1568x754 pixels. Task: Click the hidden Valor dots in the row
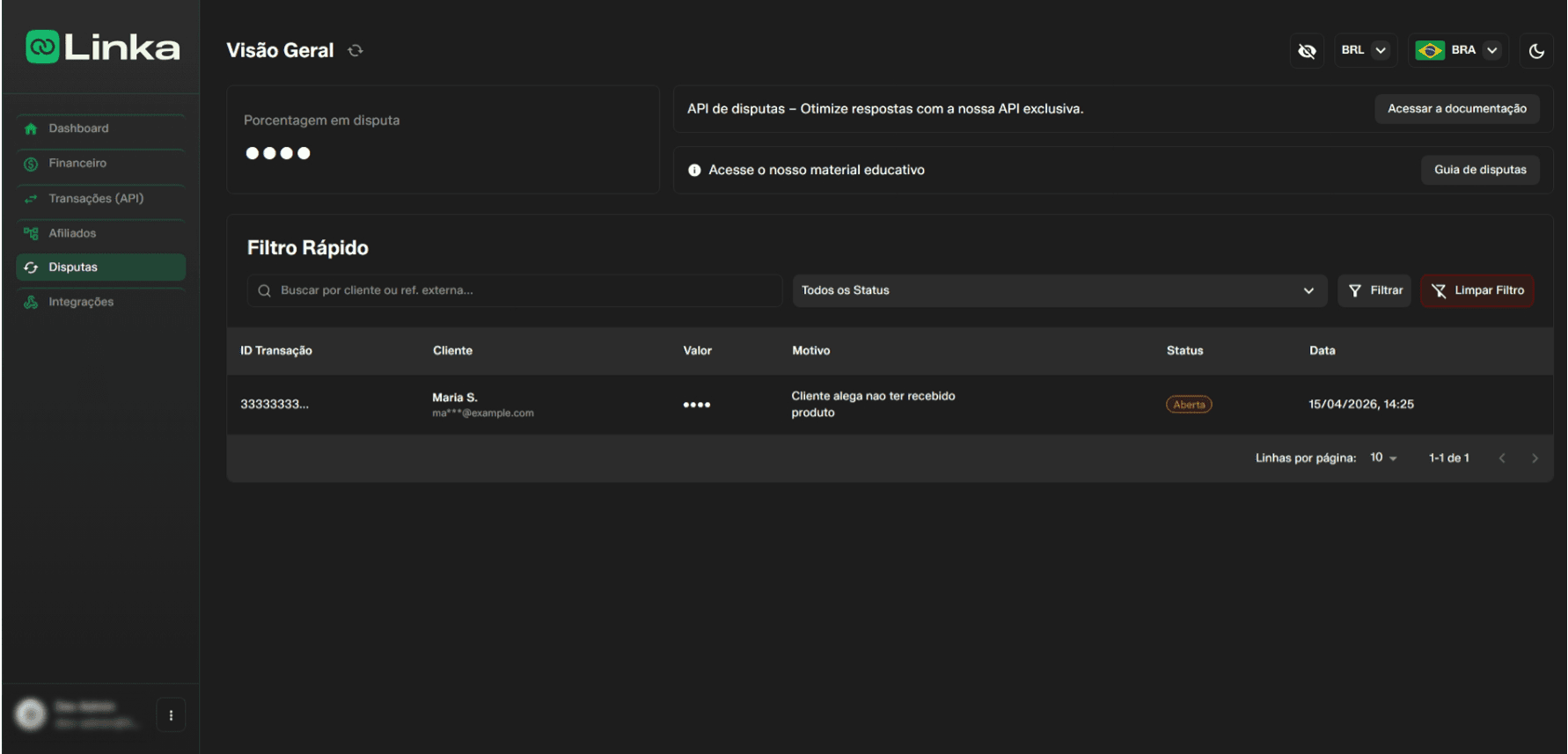[x=697, y=405]
